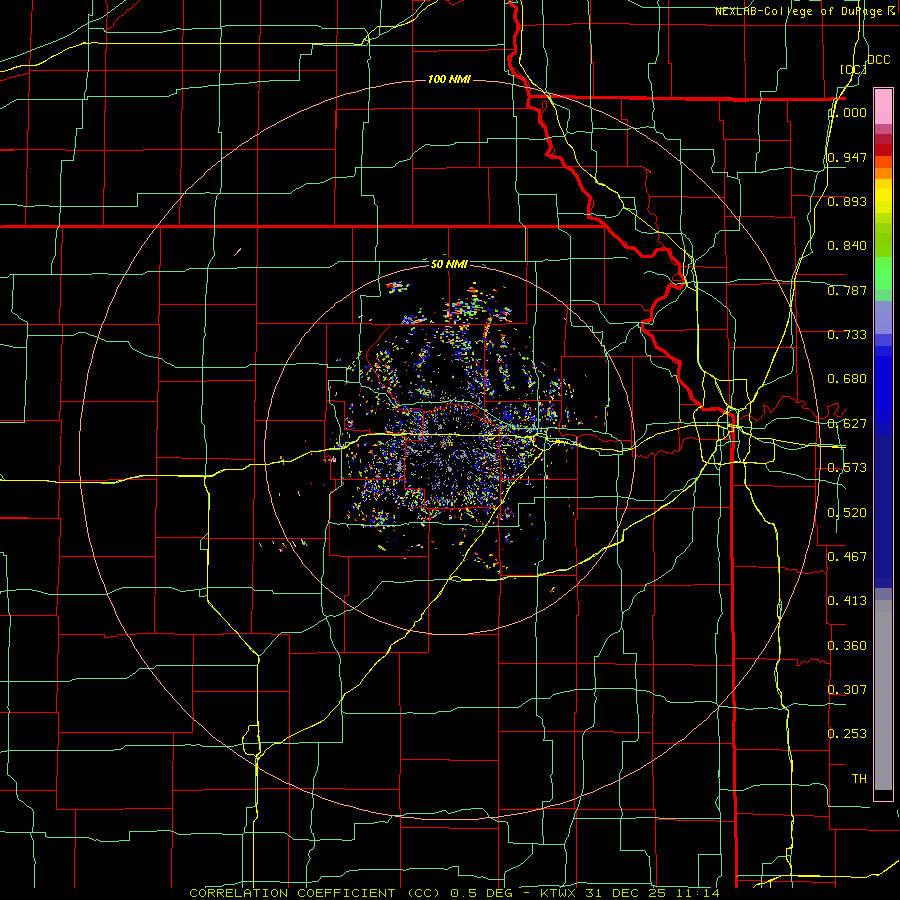Click the 0.360 legend value
The width and height of the screenshot is (900, 900).
click(847, 646)
